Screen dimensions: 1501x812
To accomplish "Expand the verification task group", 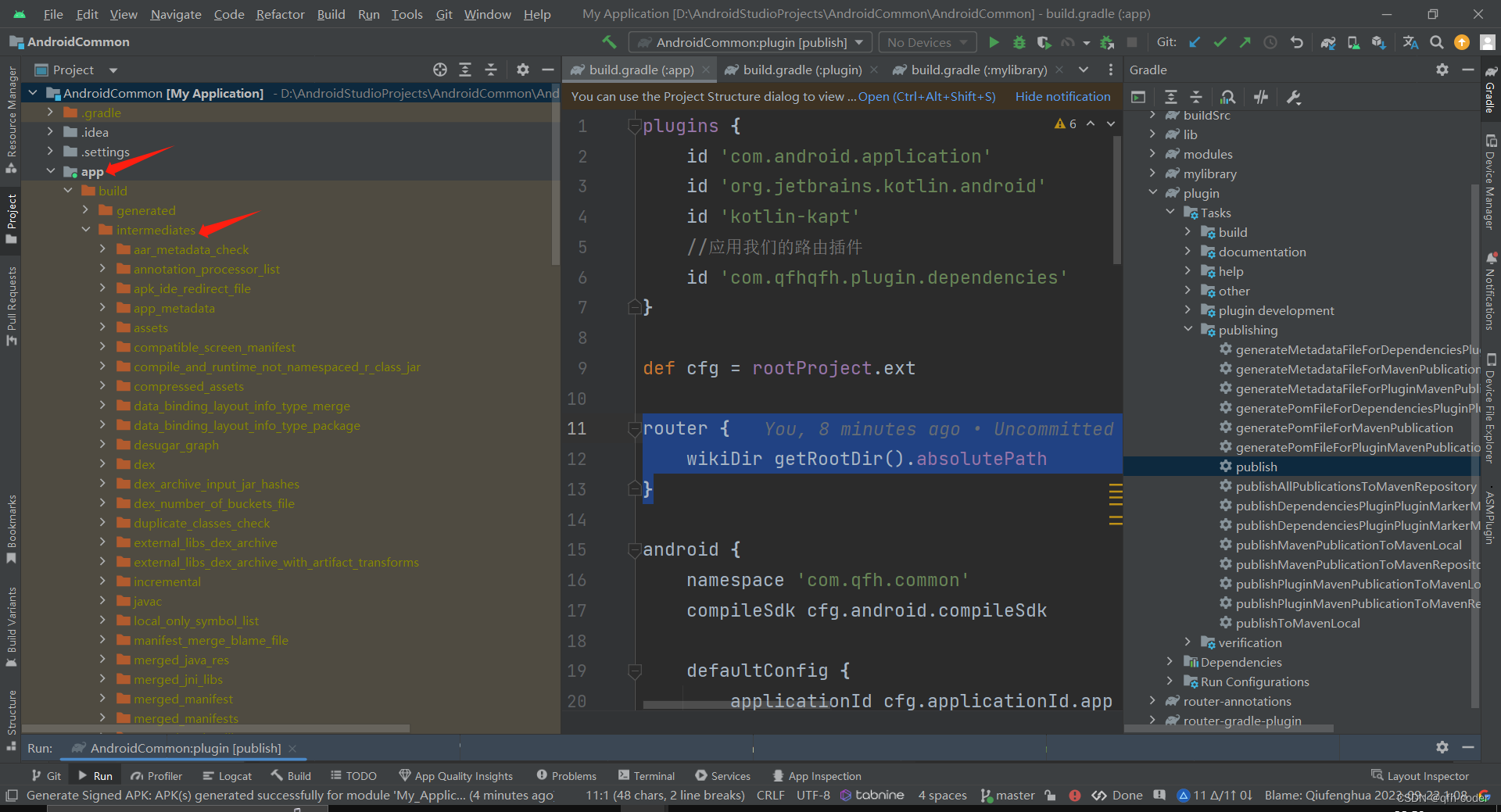I will [1188, 642].
